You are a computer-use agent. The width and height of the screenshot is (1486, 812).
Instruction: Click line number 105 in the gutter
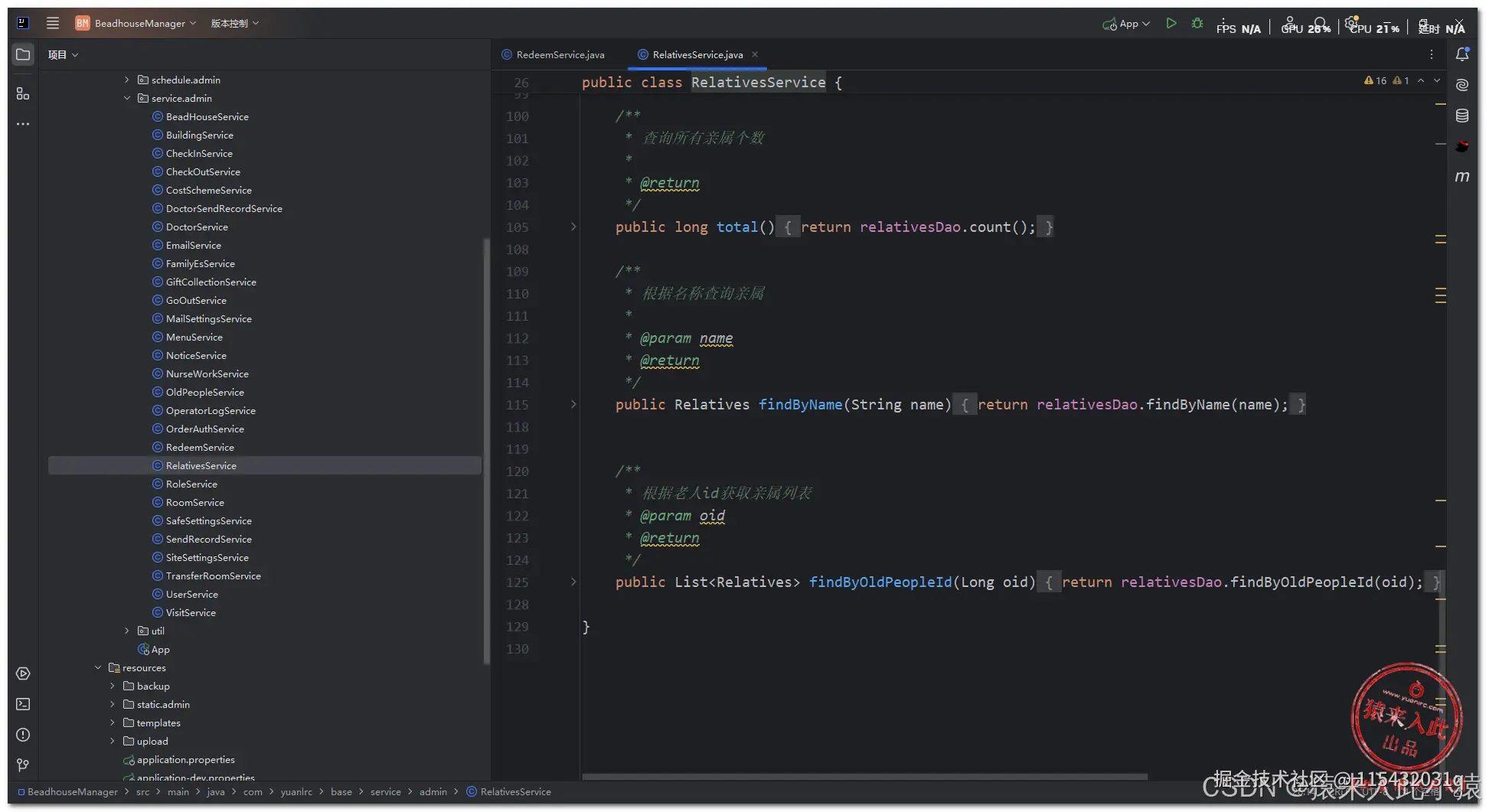pyautogui.click(x=517, y=227)
